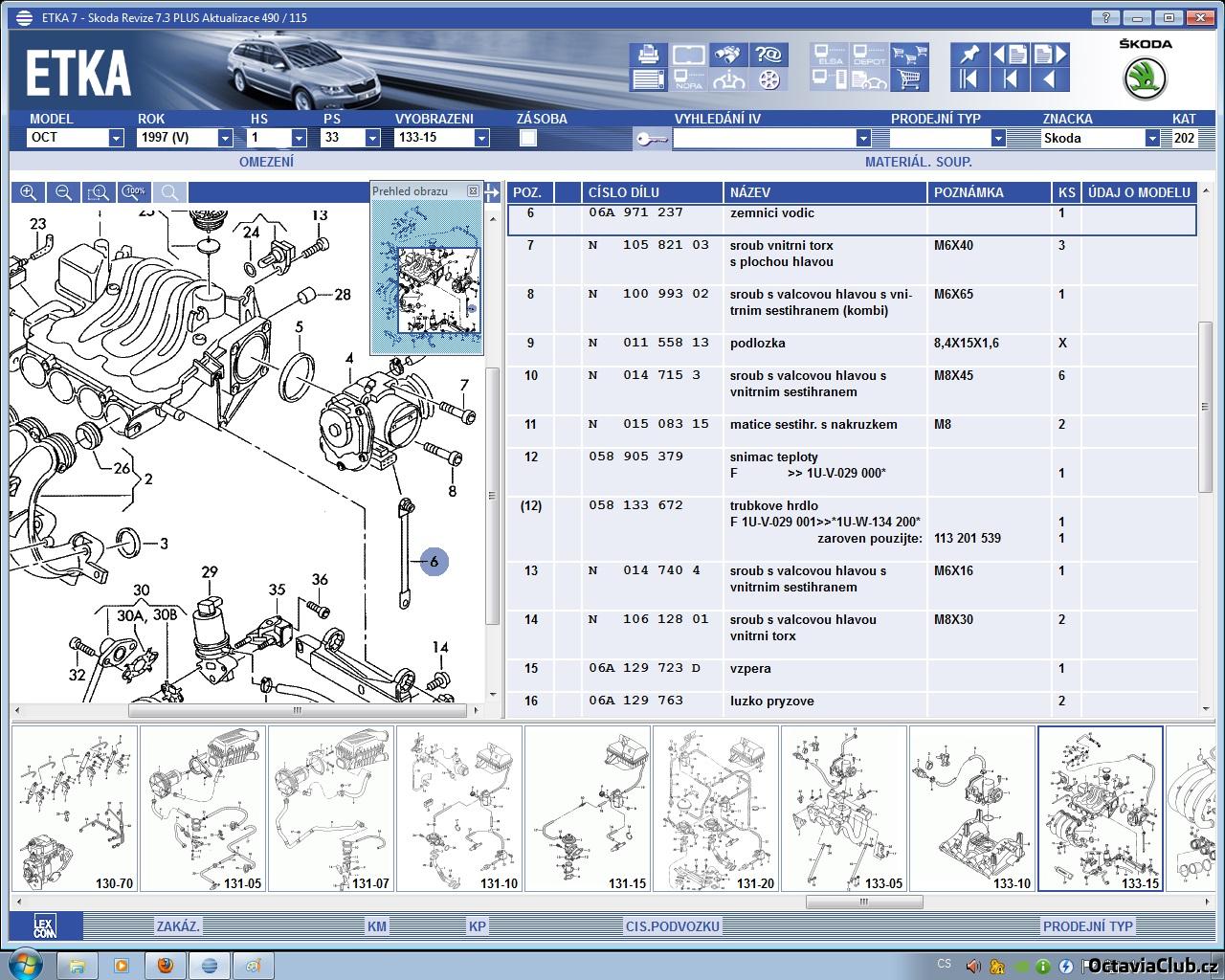Open the shopping cart order icon
The image size is (1225, 980).
click(x=910, y=79)
